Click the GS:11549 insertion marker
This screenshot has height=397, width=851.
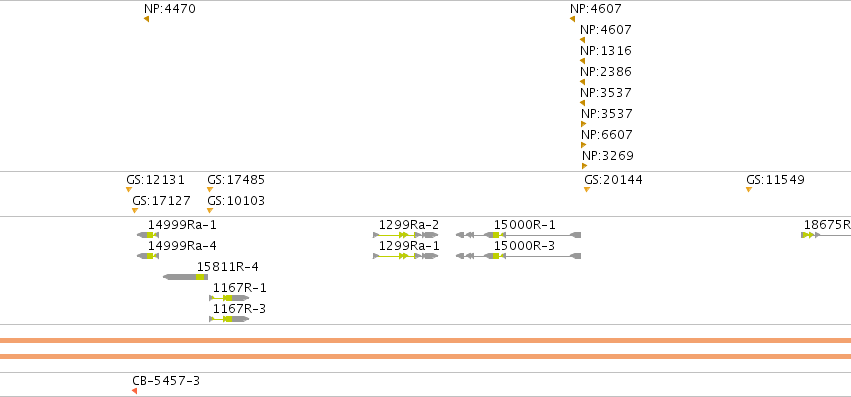click(x=749, y=190)
